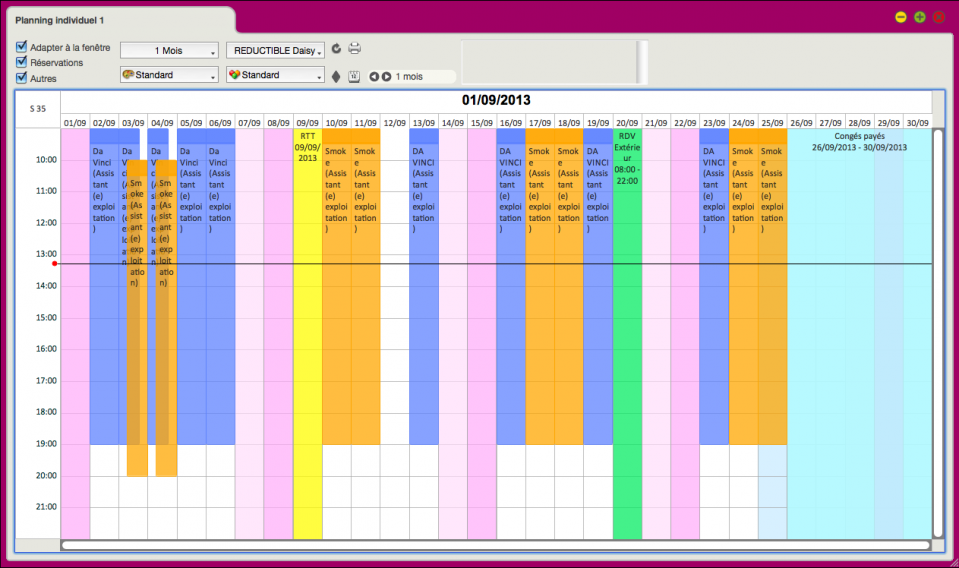Click the 1 mois navigation label

409,76
